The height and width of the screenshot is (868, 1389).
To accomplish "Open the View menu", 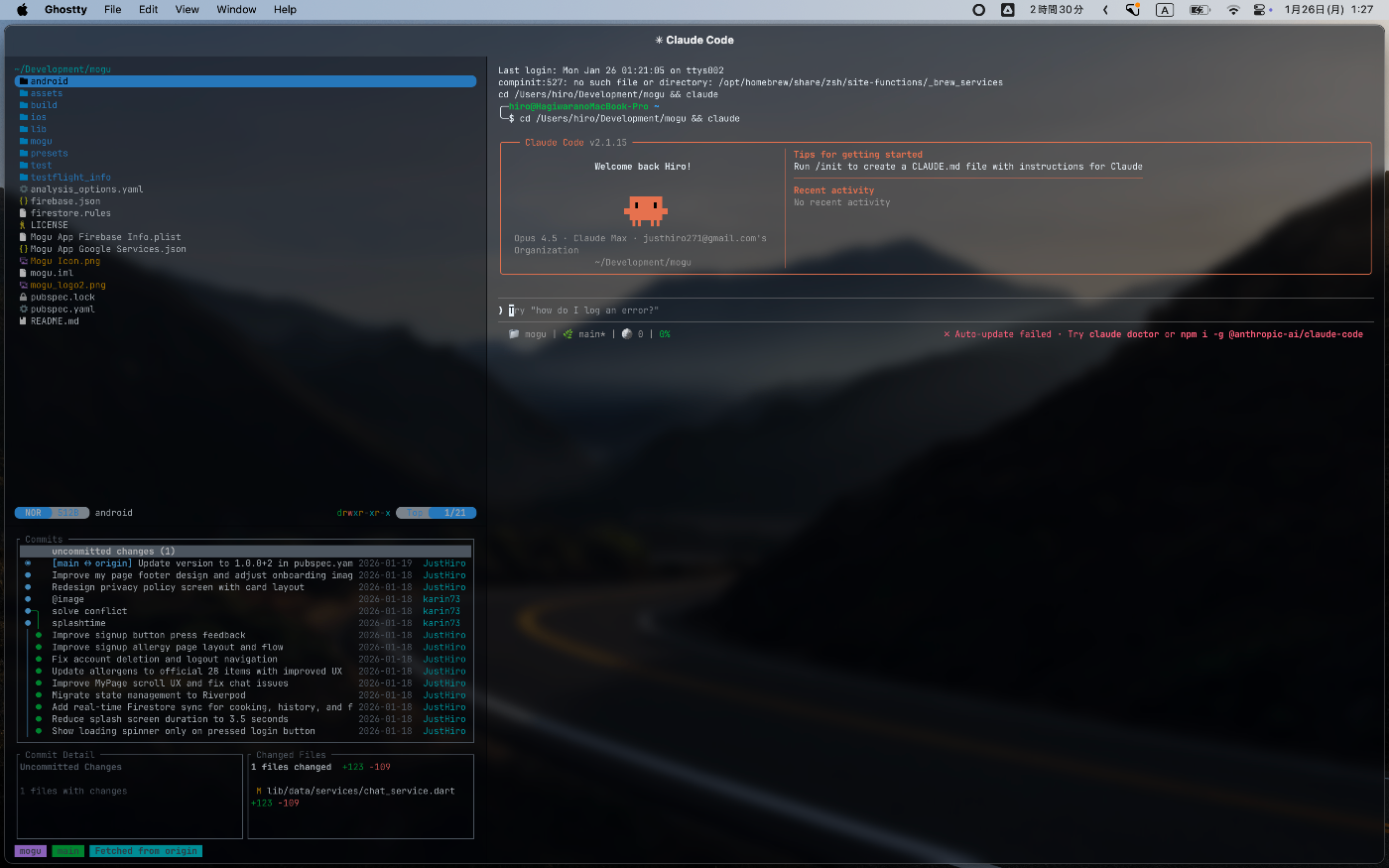I will click(188, 10).
